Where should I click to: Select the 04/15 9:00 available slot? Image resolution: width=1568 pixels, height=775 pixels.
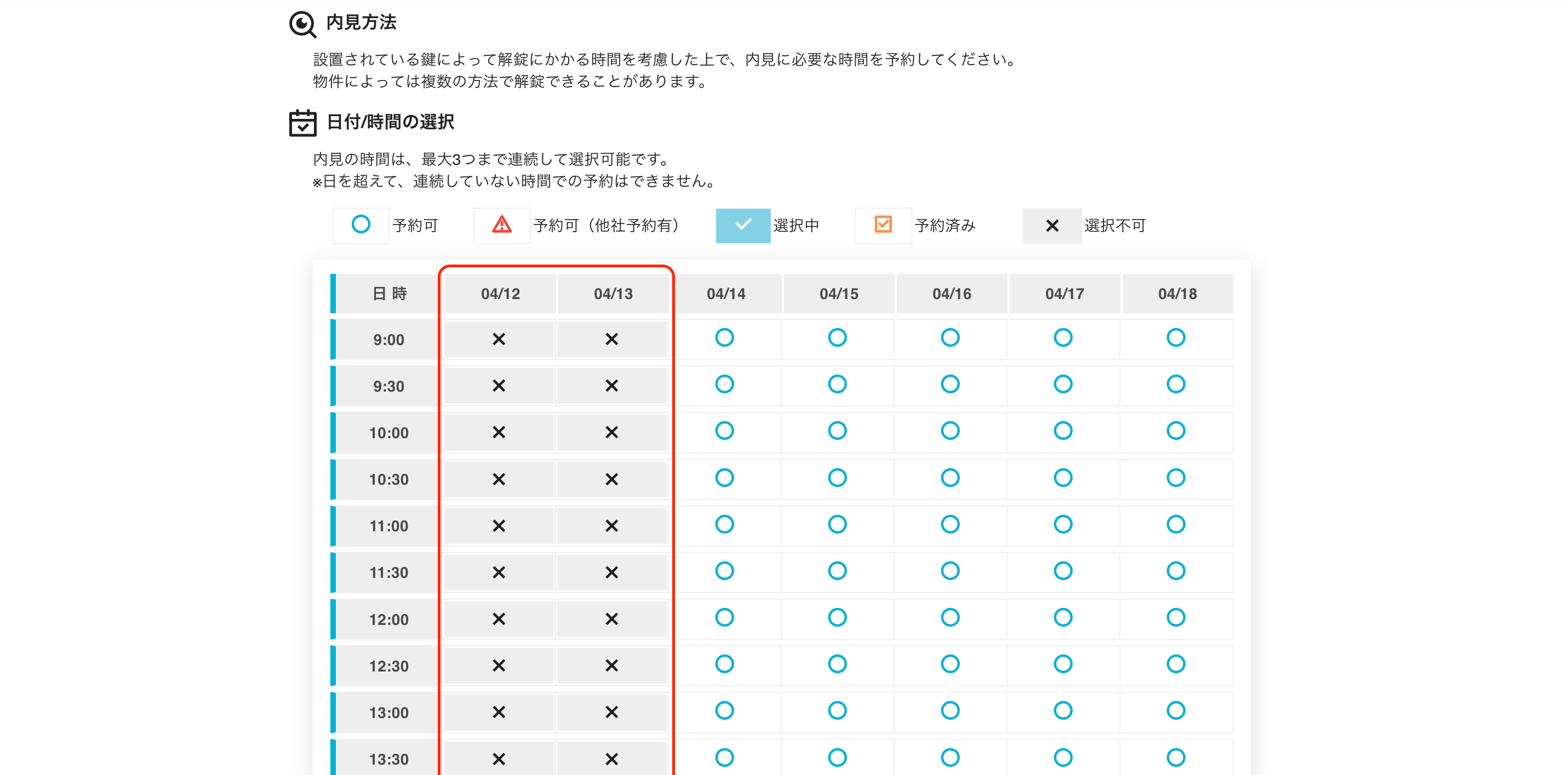pos(838,337)
